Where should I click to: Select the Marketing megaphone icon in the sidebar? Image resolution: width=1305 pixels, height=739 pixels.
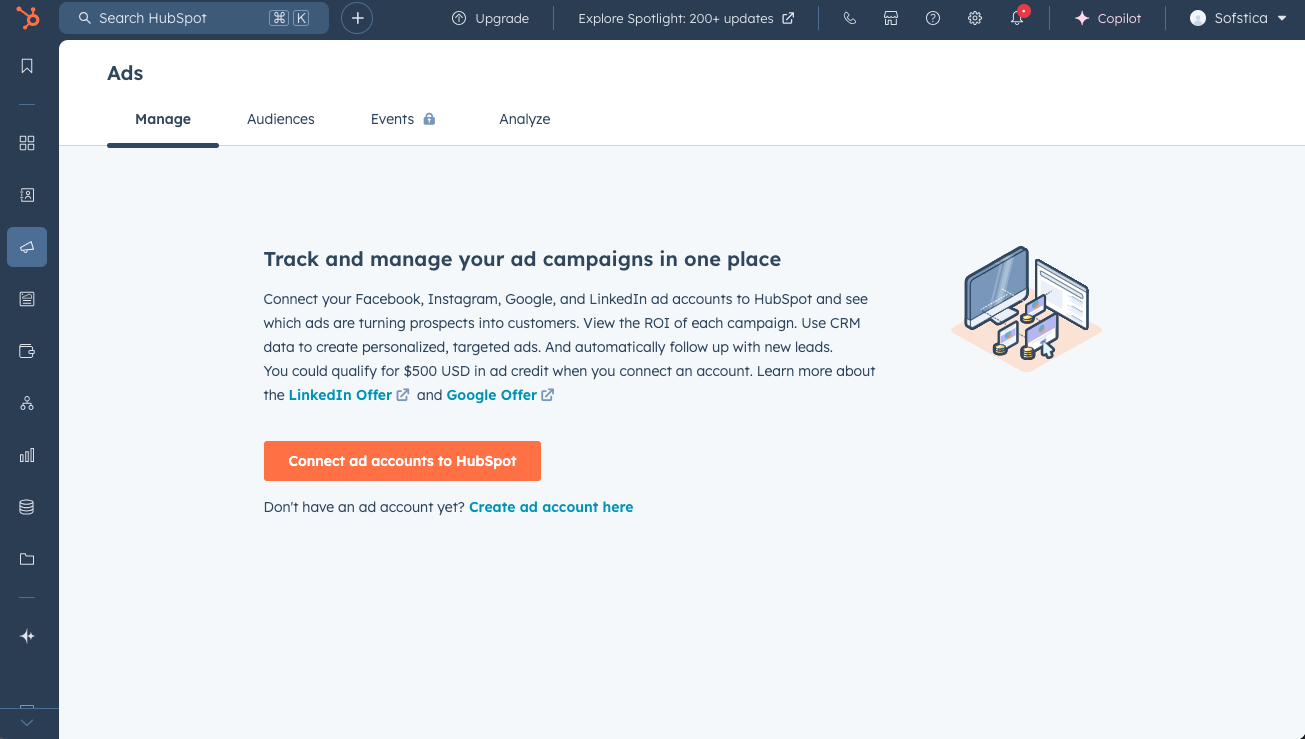pyautogui.click(x=27, y=247)
